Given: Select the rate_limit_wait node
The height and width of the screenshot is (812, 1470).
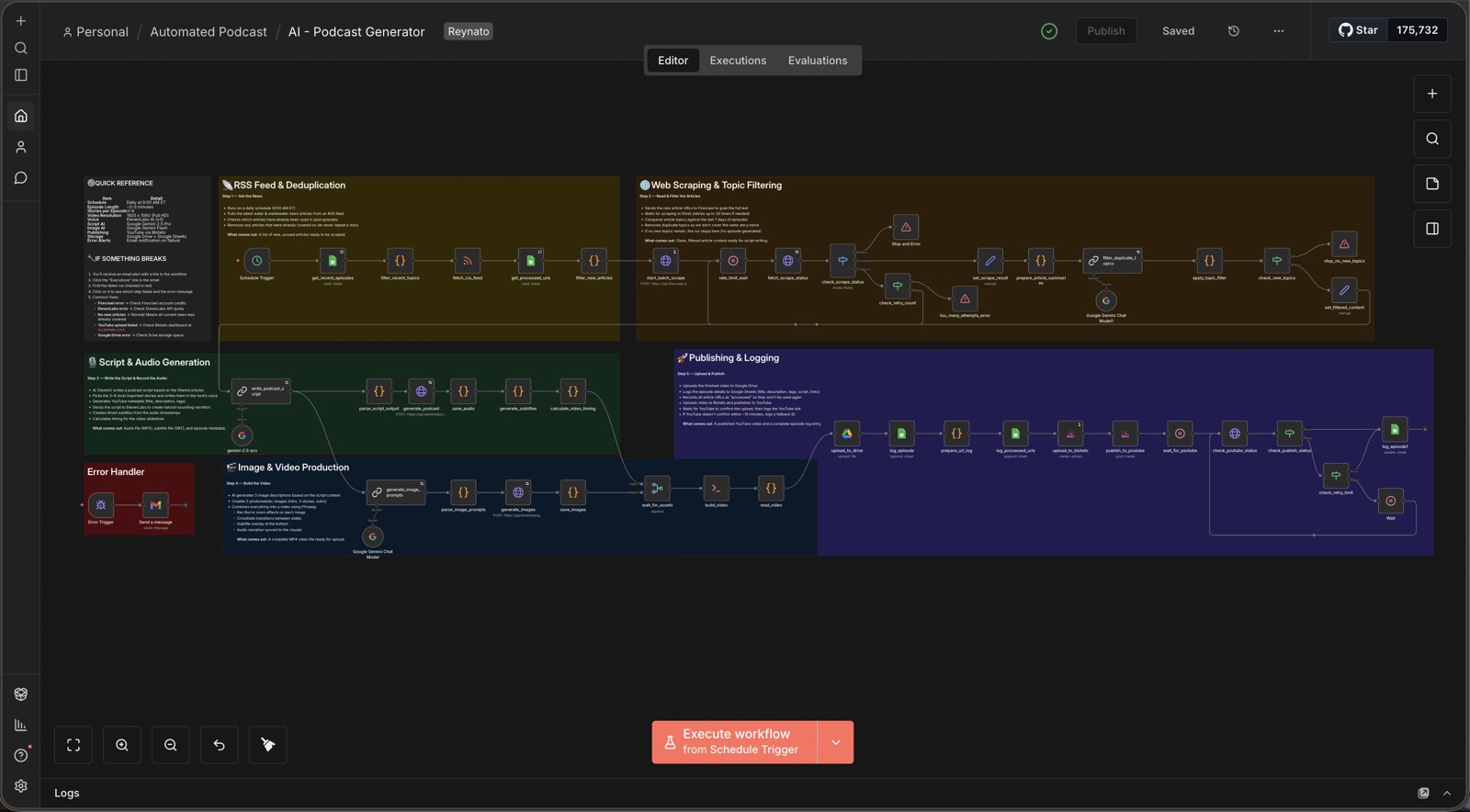Looking at the screenshot, I should 732,261.
